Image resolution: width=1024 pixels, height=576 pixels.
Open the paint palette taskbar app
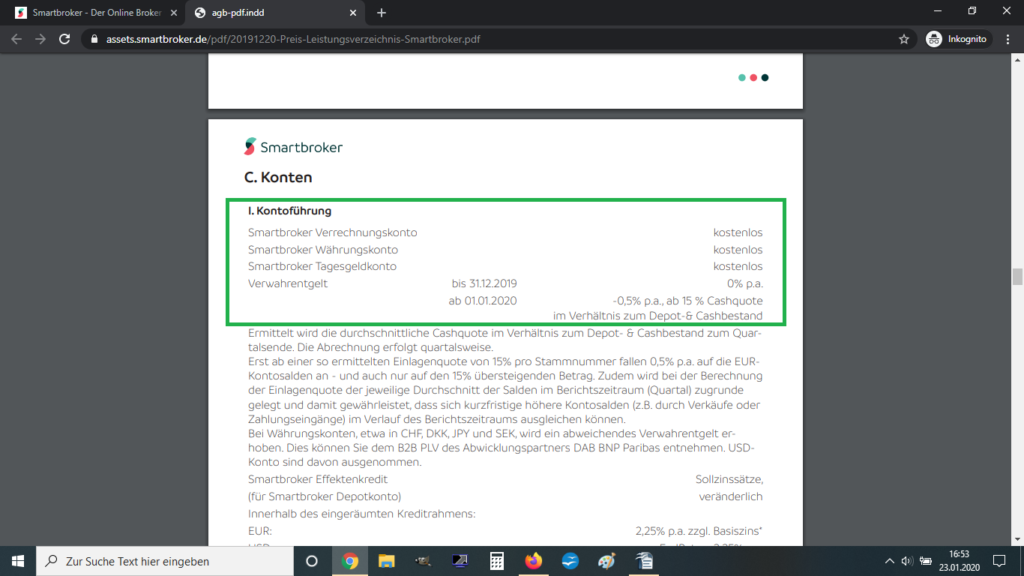coord(607,561)
